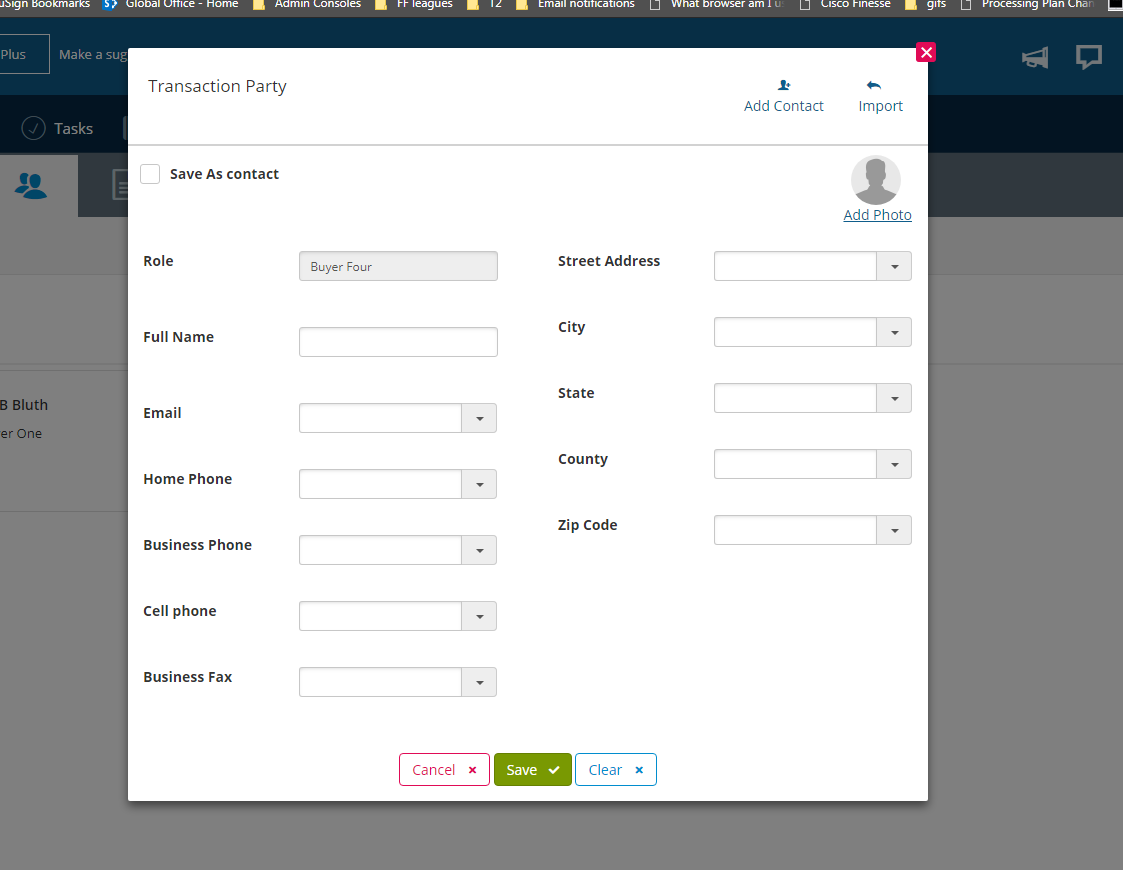Click inside the Full Name field
This screenshot has width=1123, height=870.
tap(398, 341)
